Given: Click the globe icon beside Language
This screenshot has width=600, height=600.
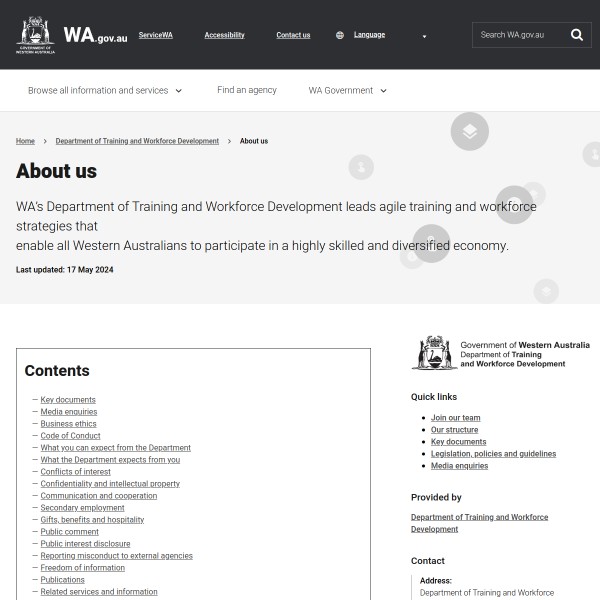Looking at the screenshot, I should pos(340,35).
